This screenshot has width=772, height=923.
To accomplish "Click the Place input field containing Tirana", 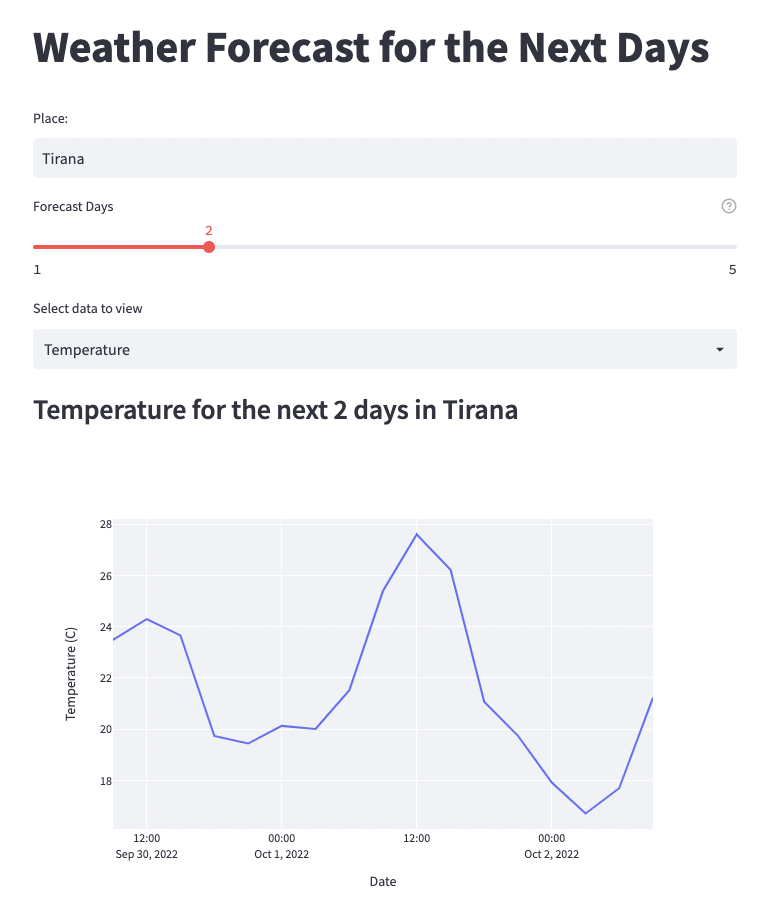I will [384, 158].
